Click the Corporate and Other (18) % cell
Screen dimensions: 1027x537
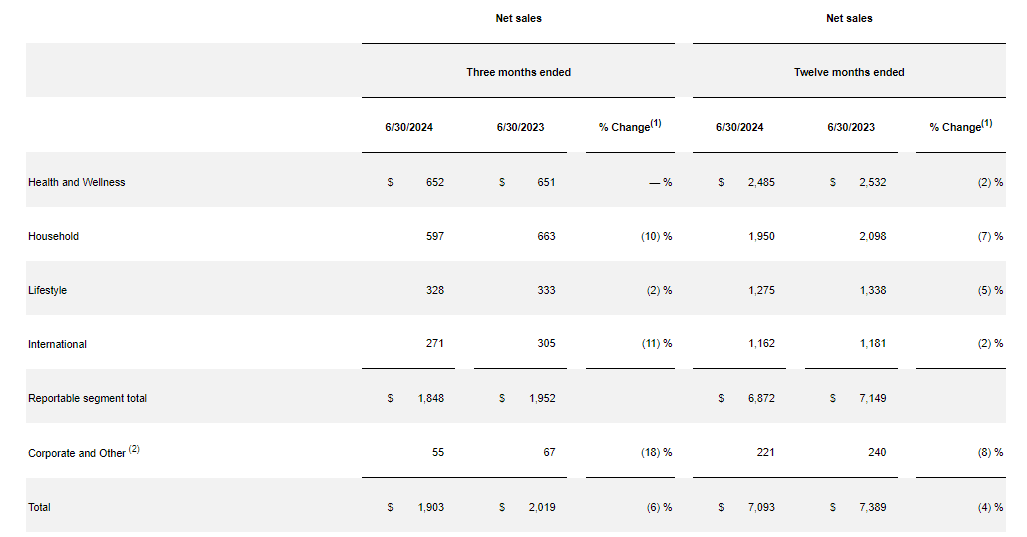tap(656, 452)
